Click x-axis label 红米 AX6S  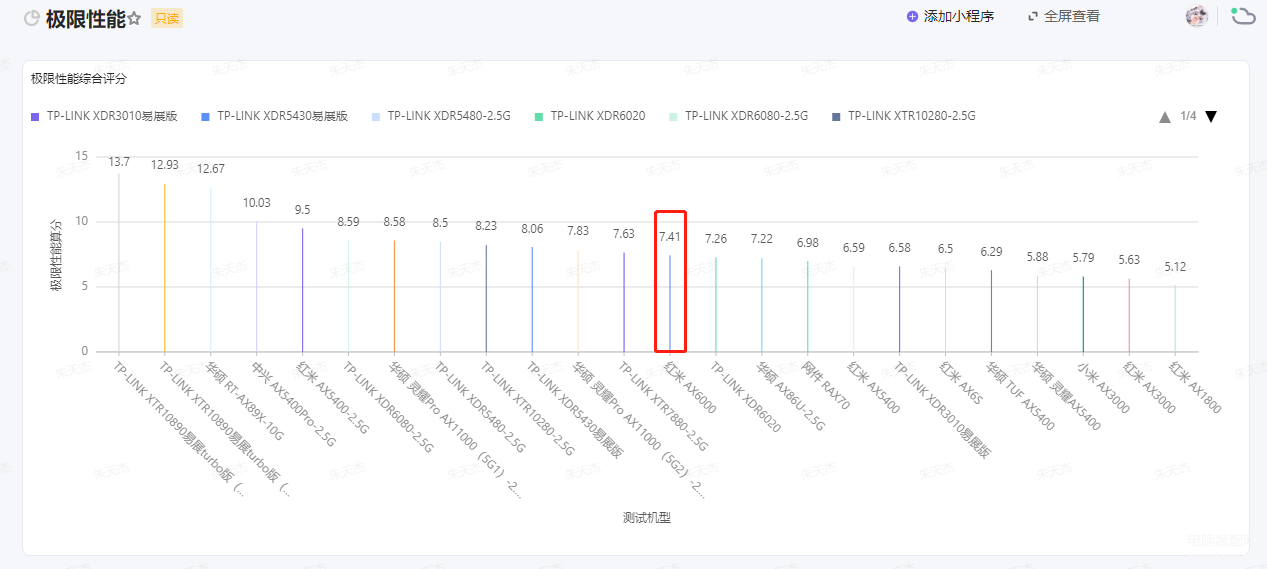960,382
